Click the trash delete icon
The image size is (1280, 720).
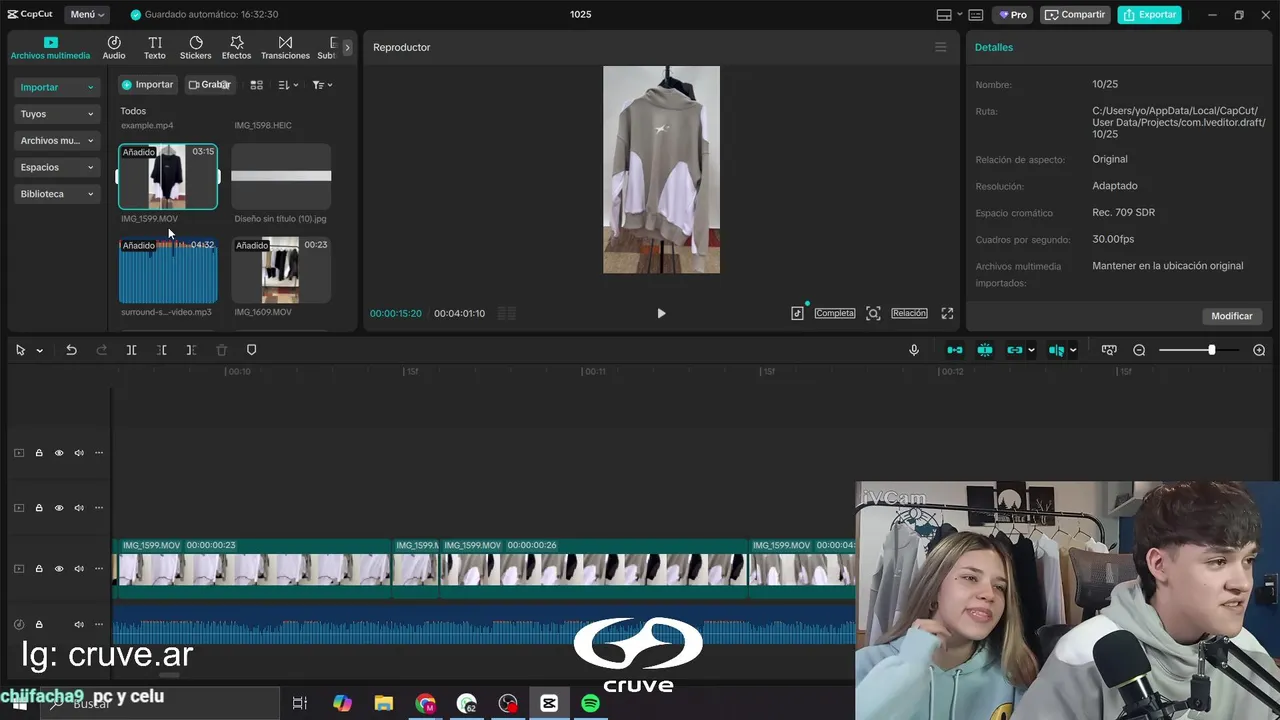(x=222, y=350)
